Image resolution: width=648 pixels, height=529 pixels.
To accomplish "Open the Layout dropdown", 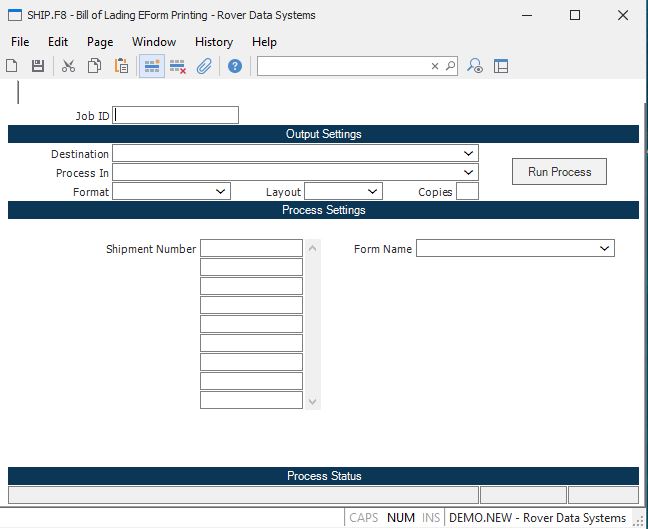I will click(x=372, y=191).
